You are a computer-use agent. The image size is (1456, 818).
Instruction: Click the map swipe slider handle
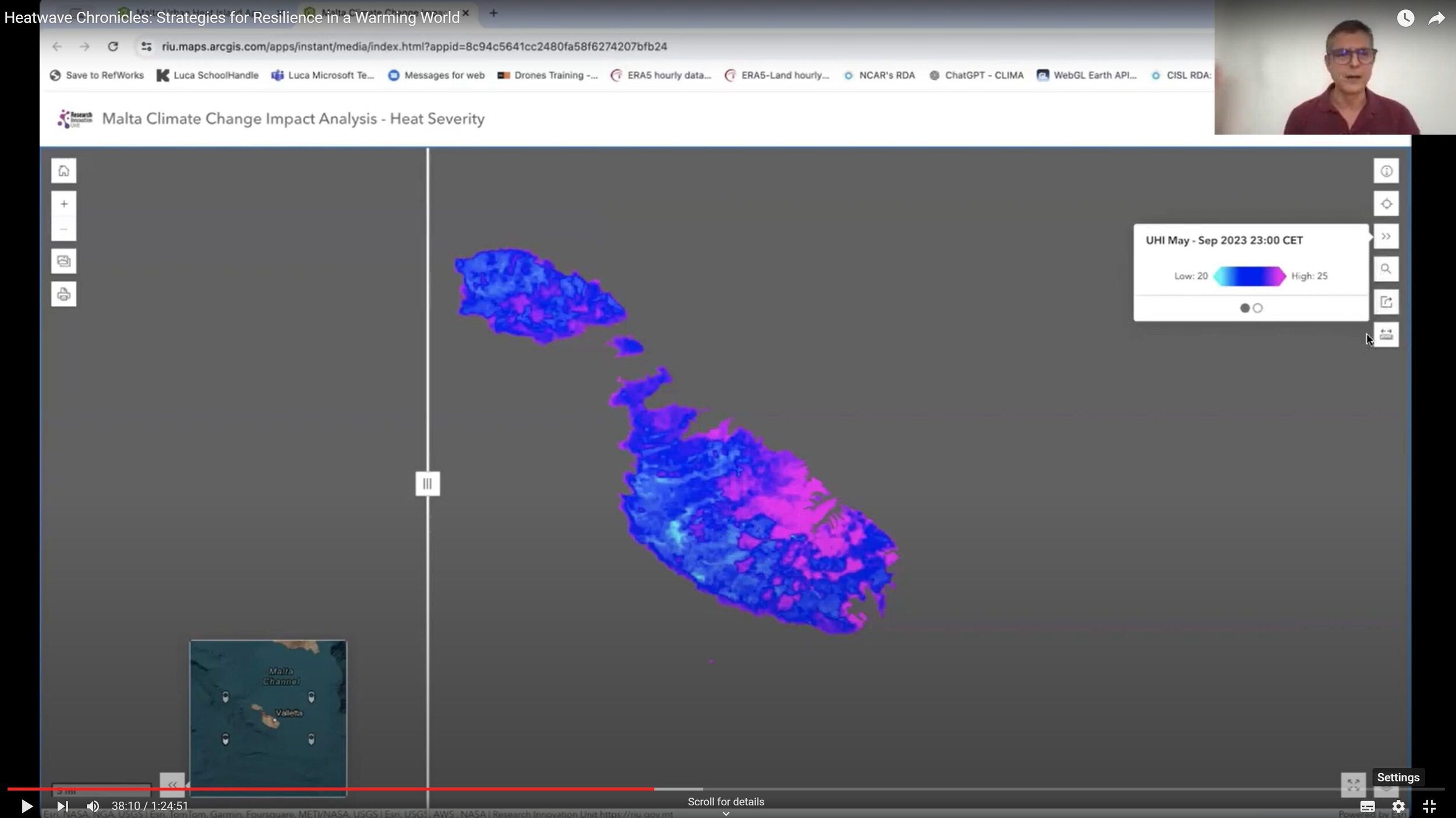coord(427,484)
